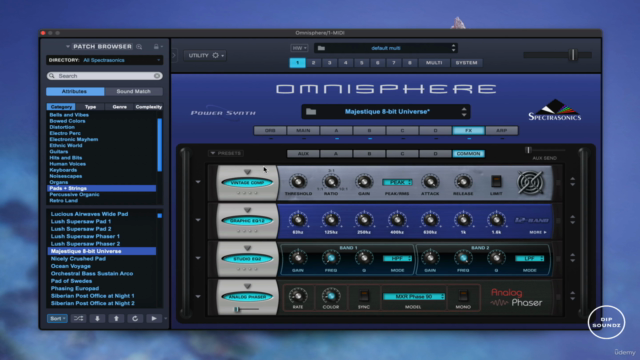
Task: Click the Studio EQ2 Band 1 Freq knob
Action: click(331, 258)
